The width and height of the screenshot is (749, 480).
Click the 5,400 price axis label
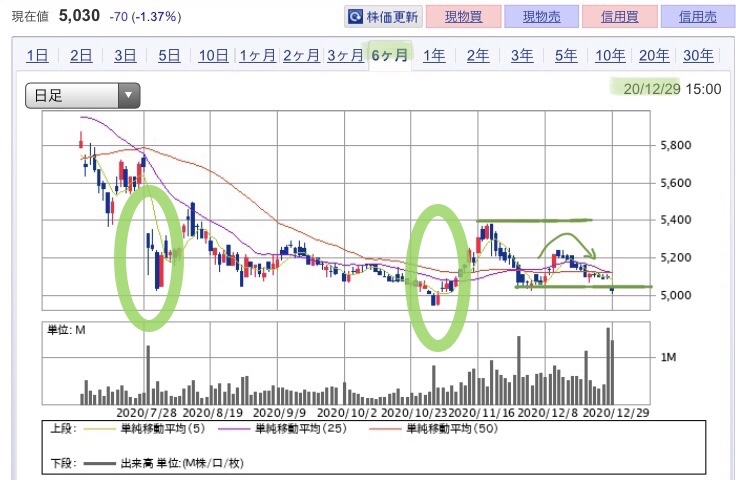click(x=675, y=220)
